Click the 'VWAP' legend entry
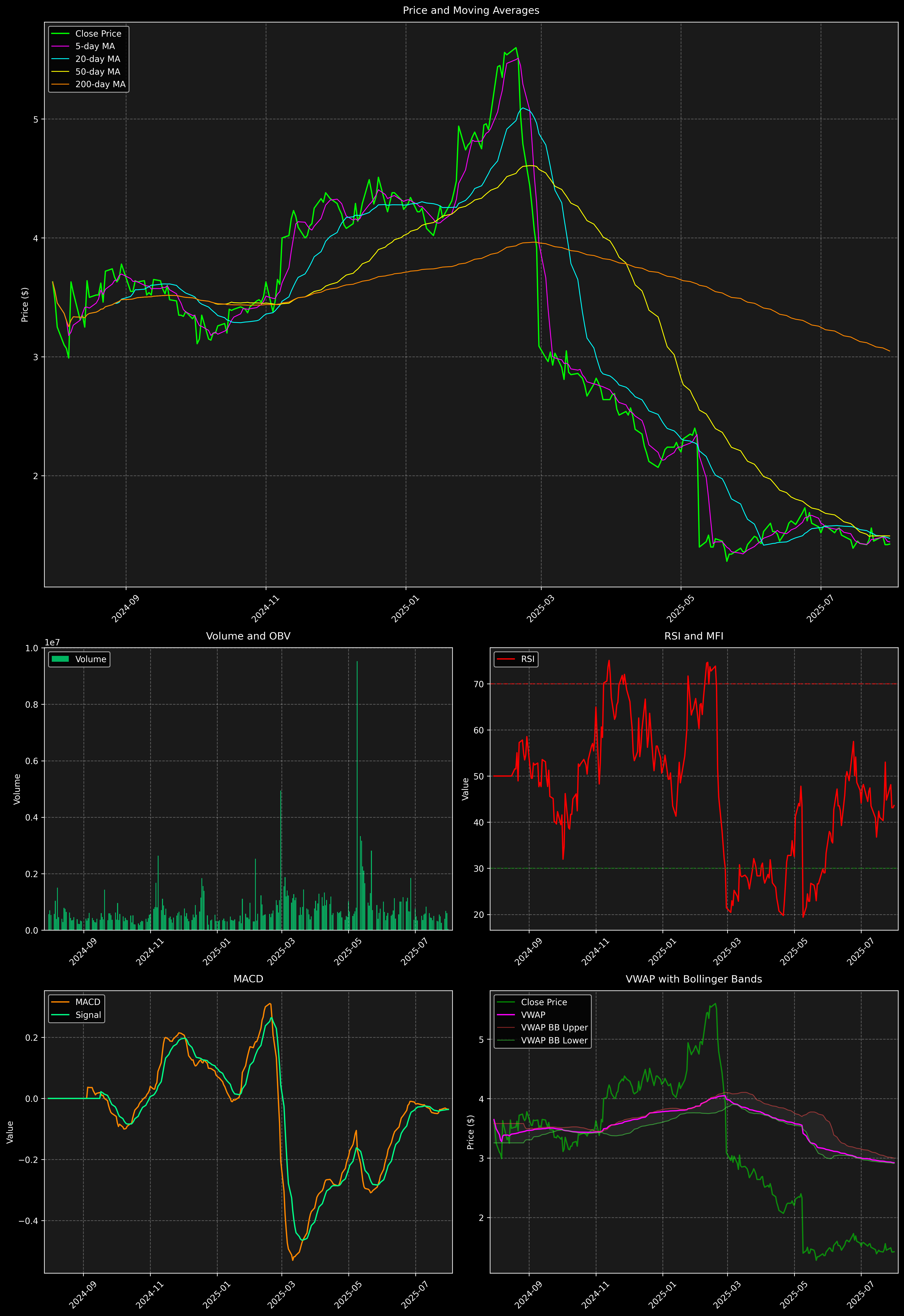Screen dimensions: 904x1316 [x=521, y=1015]
